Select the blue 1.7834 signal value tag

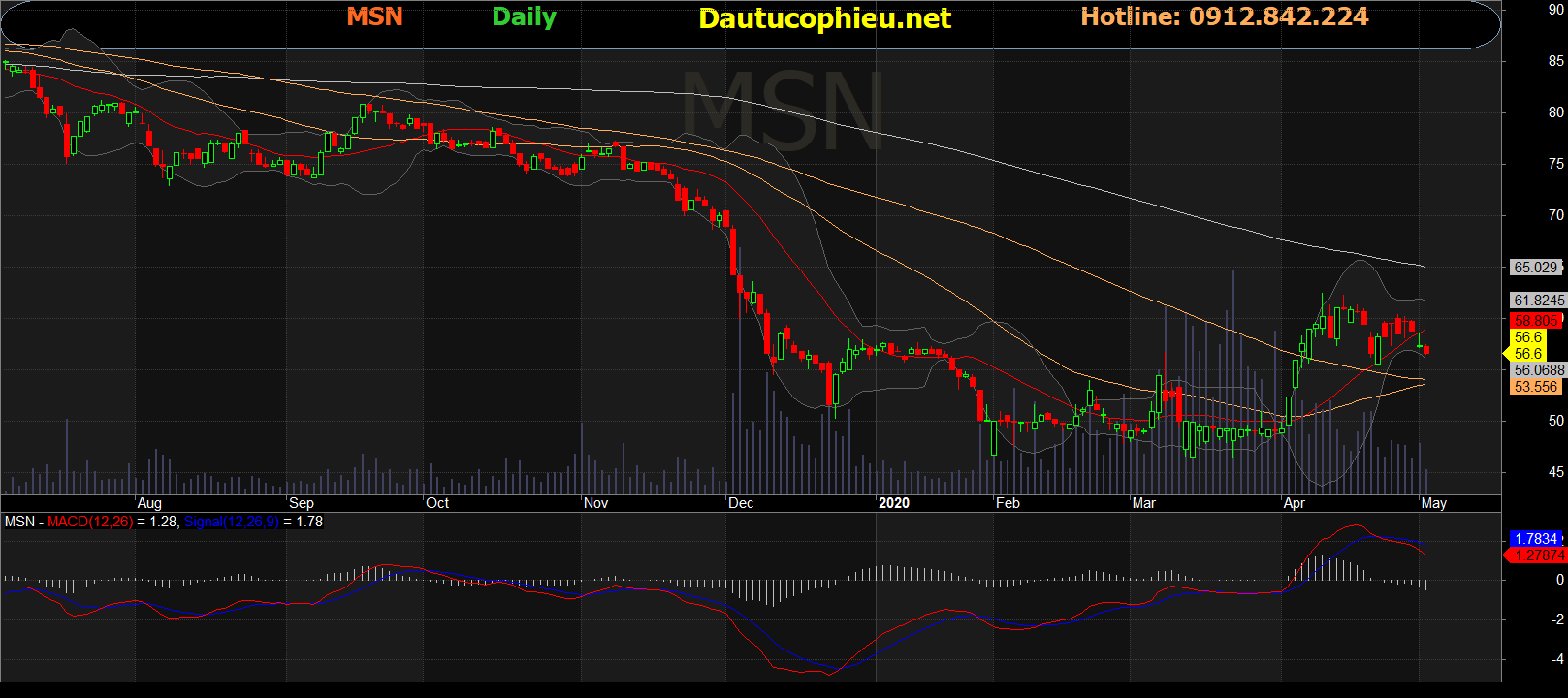[1535, 539]
